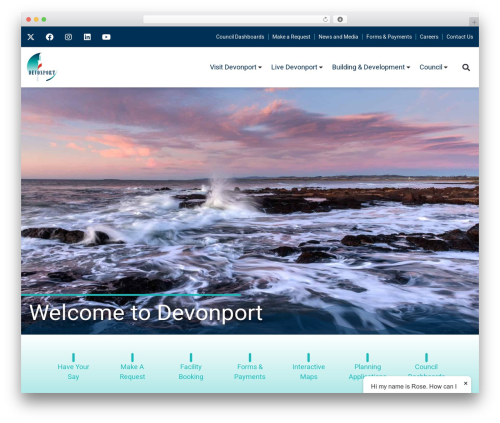Open a new browser tab with plus button
Viewport: 500px width, 423px height.
474,22
